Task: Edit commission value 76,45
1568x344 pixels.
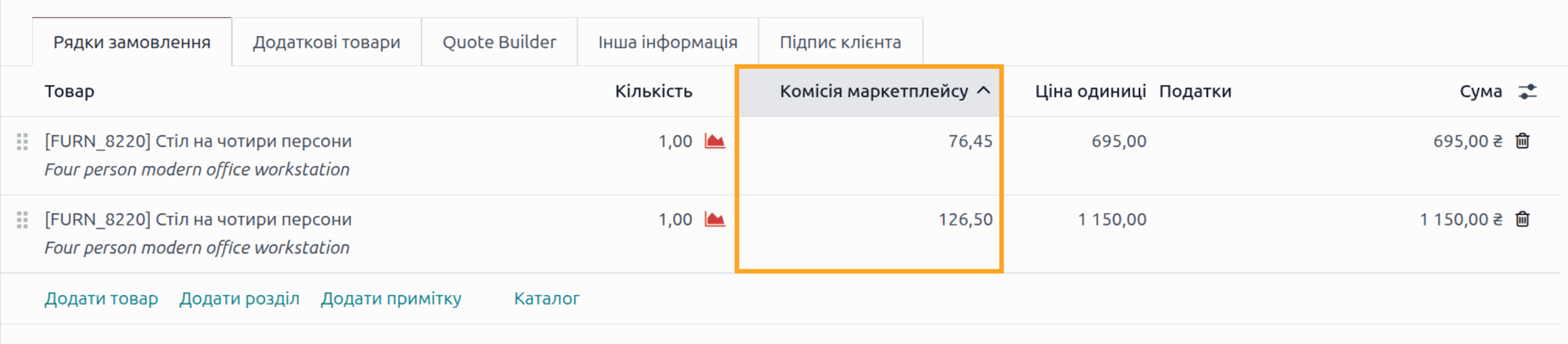Action: click(x=969, y=141)
